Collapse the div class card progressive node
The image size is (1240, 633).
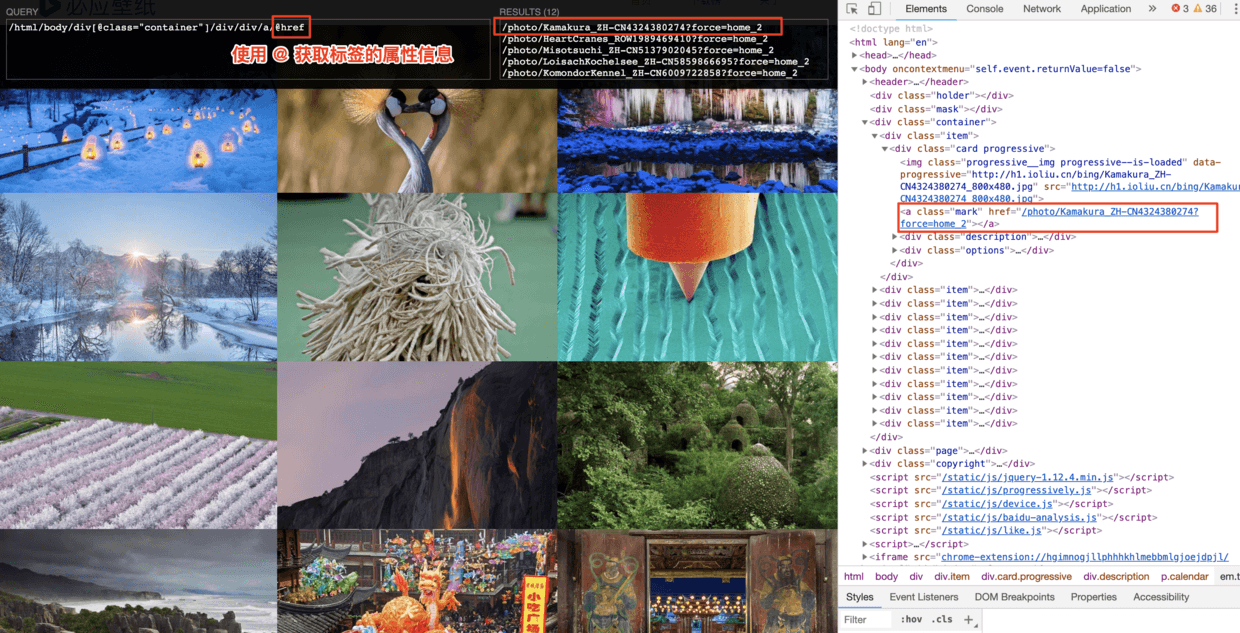point(885,149)
